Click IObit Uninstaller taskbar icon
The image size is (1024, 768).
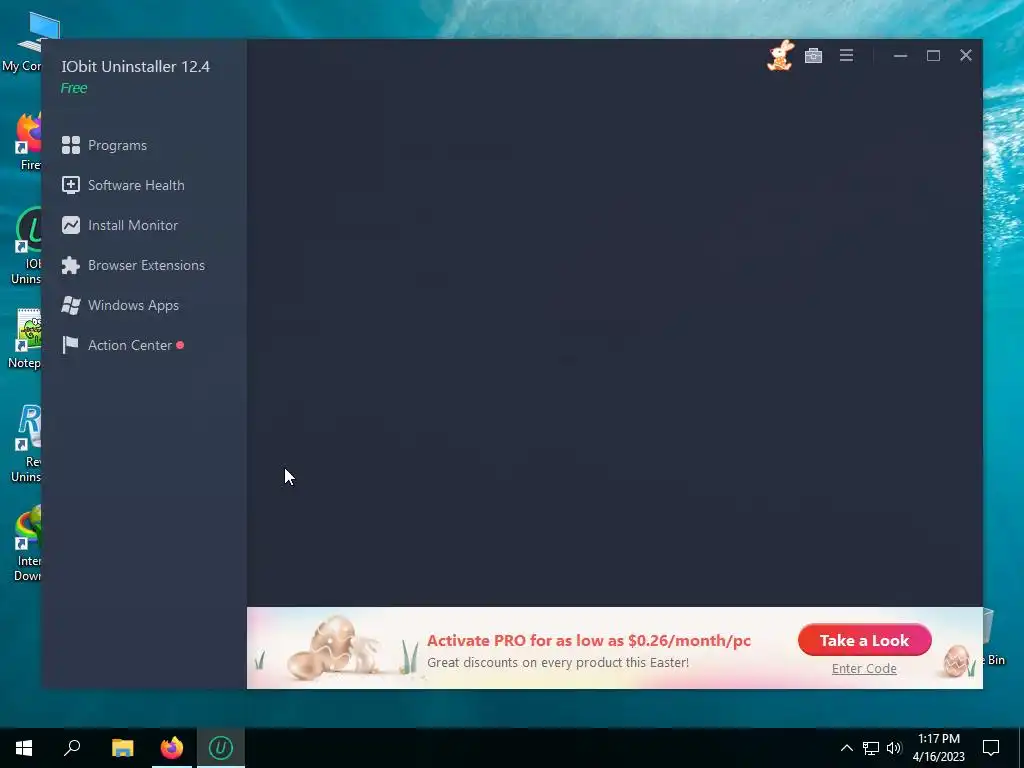pos(221,748)
